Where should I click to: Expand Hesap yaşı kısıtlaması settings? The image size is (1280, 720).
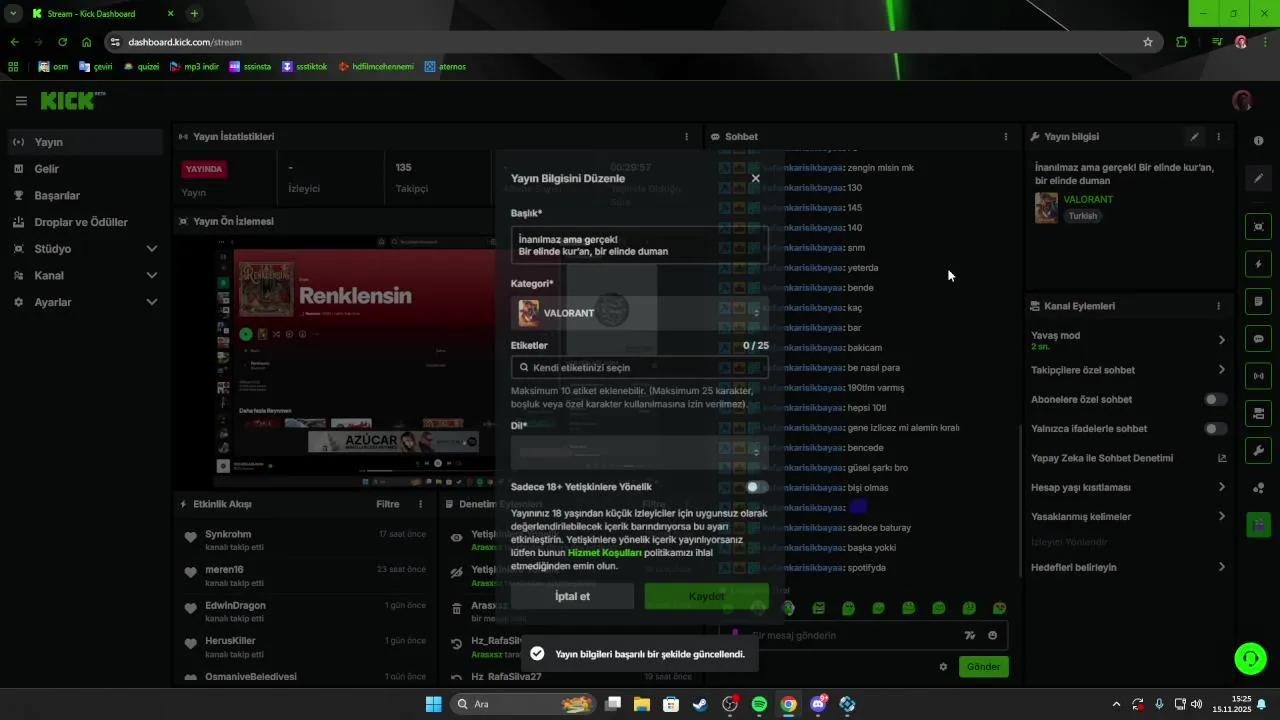pos(1128,487)
